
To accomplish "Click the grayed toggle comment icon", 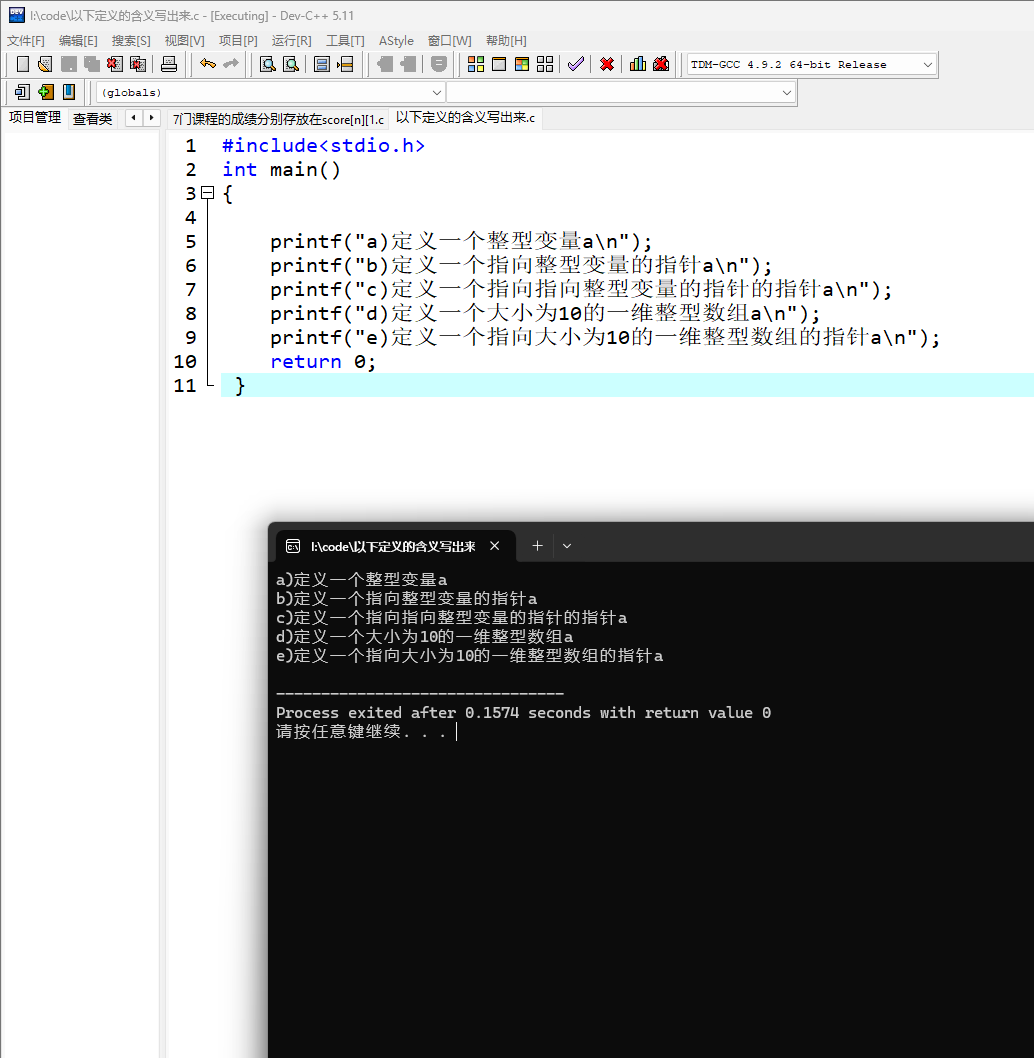I will click(439, 64).
